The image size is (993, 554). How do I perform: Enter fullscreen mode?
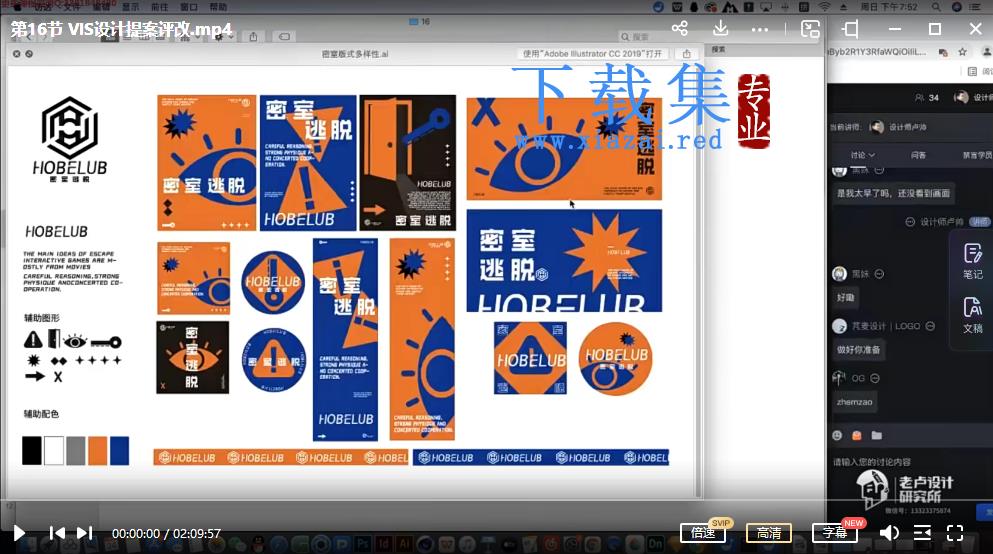[x=955, y=533]
